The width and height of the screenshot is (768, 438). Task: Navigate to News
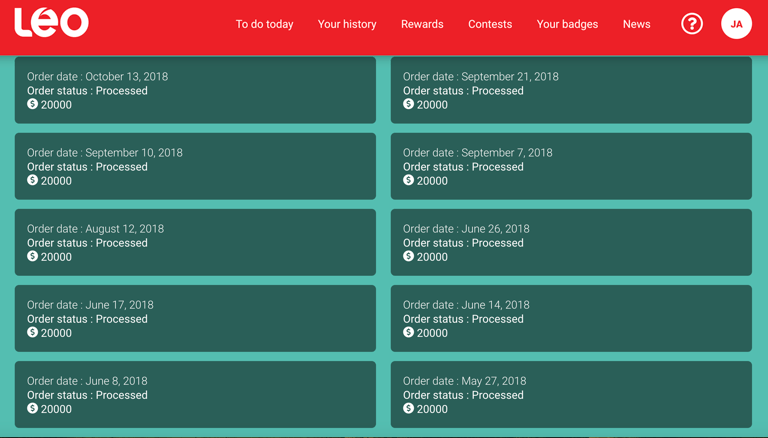pyautogui.click(x=636, y=24)
